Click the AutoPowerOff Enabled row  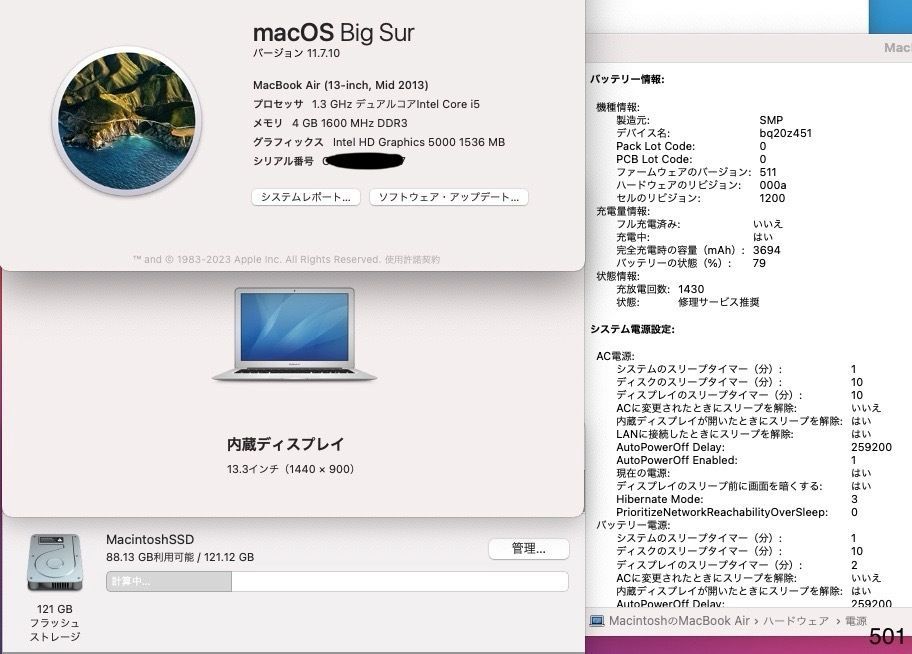(x=736, y=460)
